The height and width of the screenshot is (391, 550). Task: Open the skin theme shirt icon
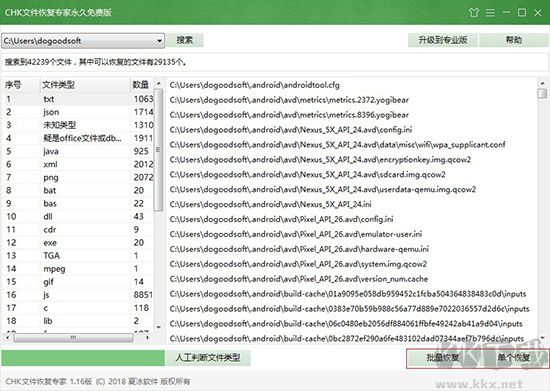(x=474, y=13)
